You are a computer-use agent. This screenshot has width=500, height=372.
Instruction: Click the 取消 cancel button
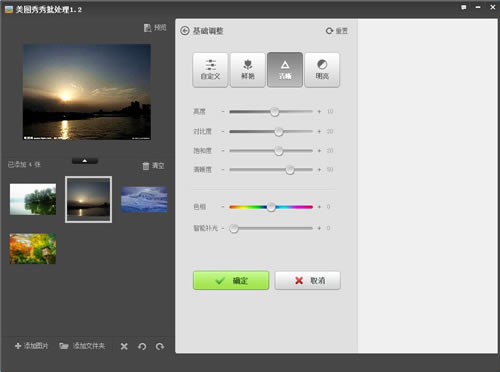308,280
